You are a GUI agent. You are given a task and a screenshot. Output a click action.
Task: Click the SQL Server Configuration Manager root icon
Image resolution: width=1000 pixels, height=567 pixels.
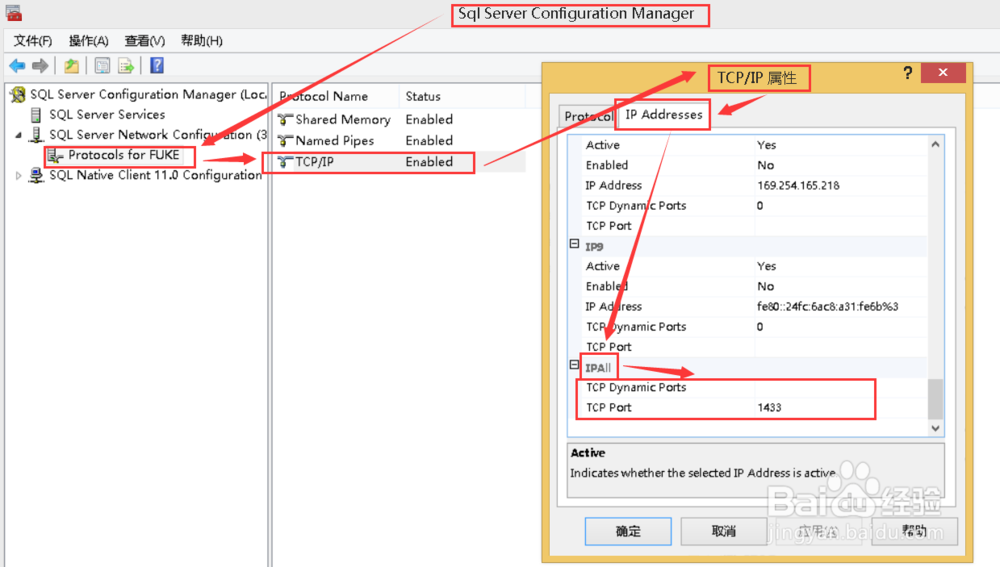(18, 94)
